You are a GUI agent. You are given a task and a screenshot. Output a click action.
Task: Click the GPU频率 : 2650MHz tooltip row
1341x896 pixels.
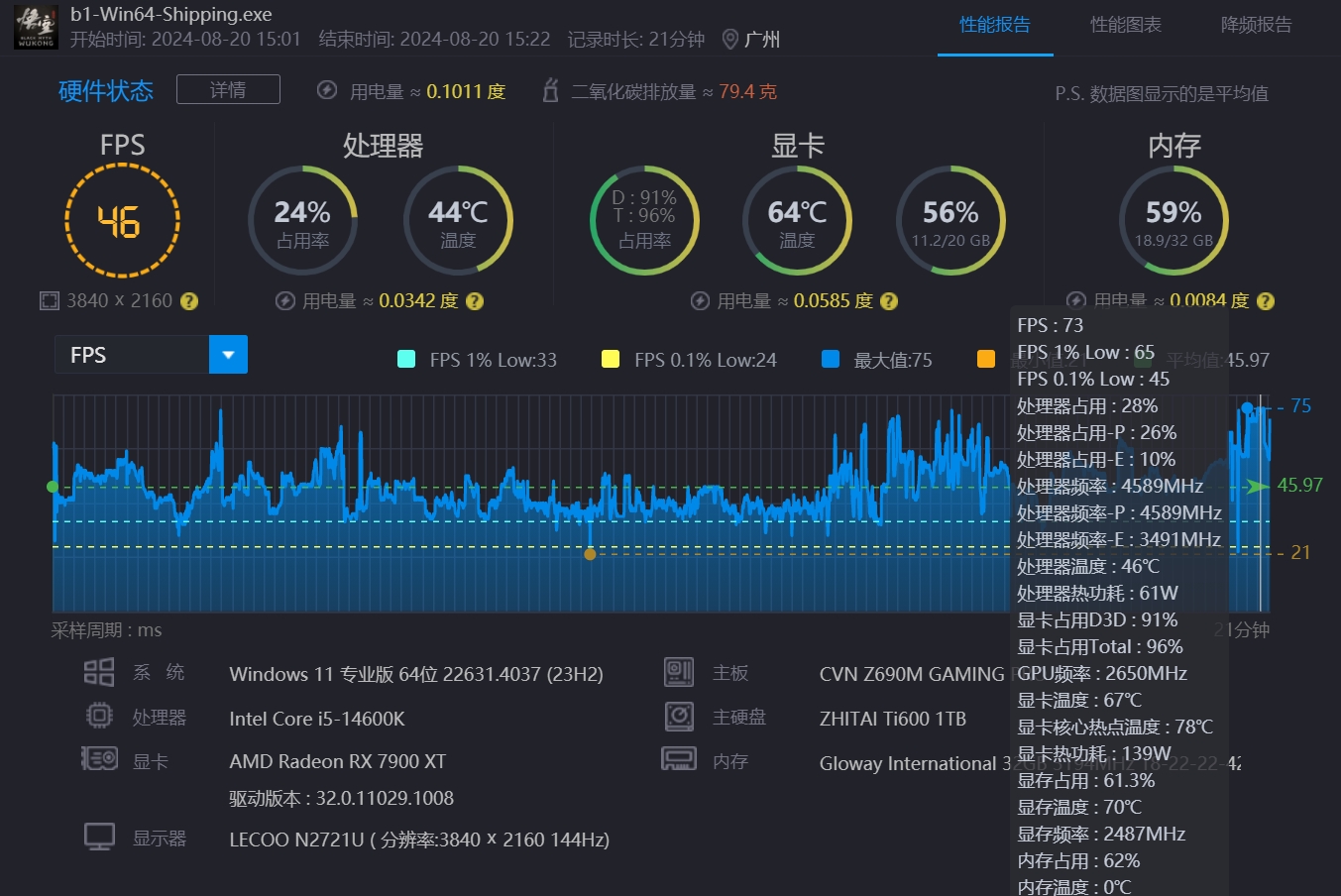[1102, 673]
